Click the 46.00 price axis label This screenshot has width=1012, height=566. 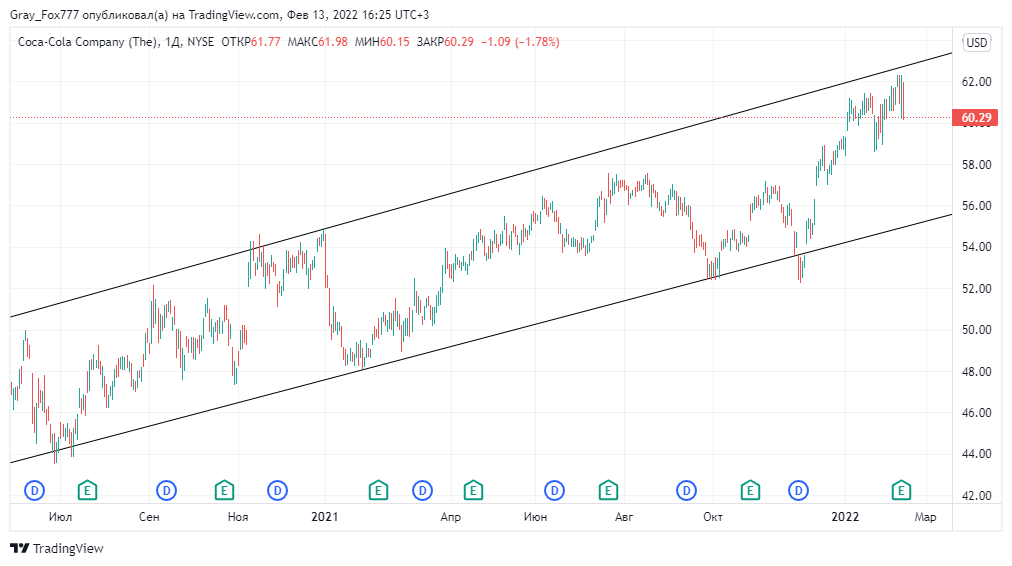point(977,412)
